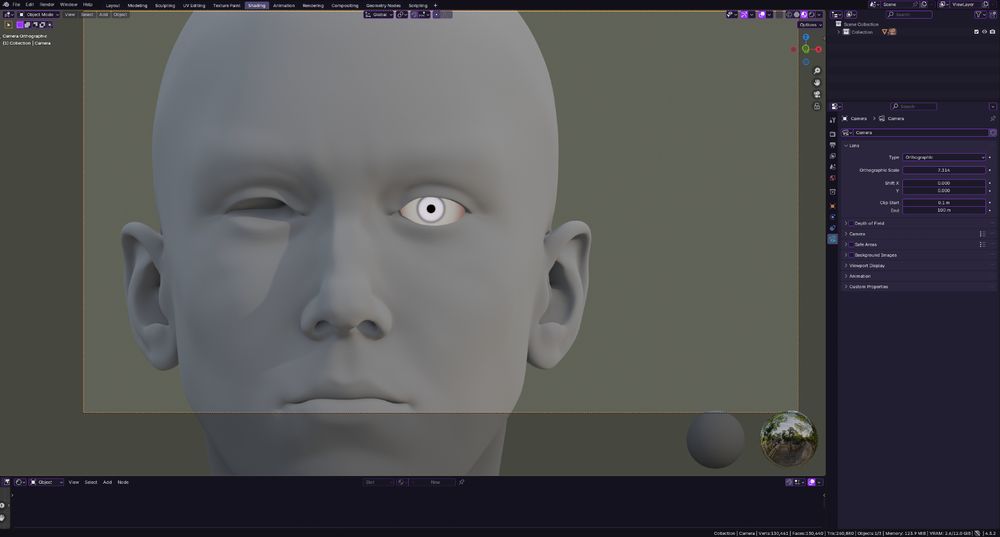Click the Orthographic Scale value field
The image size is (1000, 537).
945,170
